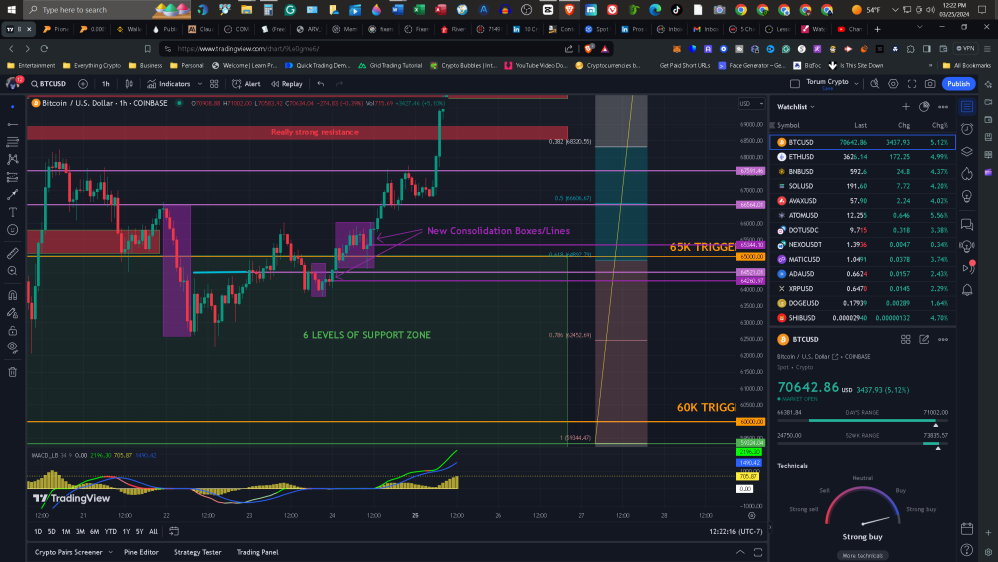The image size is (998, 562).
Task: Open the Indicators dialog
Action: tap(169, 84)
